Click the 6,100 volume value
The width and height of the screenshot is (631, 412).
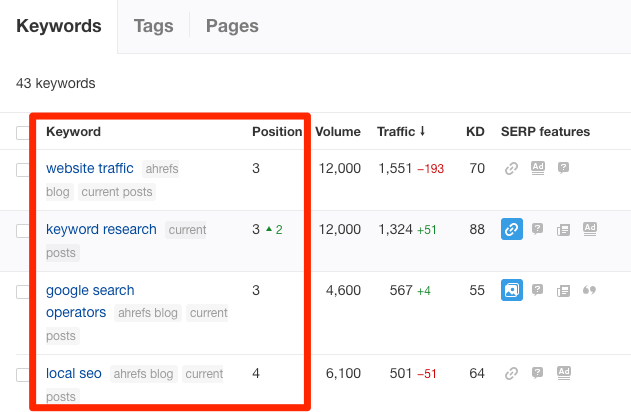tap(343, 374)
